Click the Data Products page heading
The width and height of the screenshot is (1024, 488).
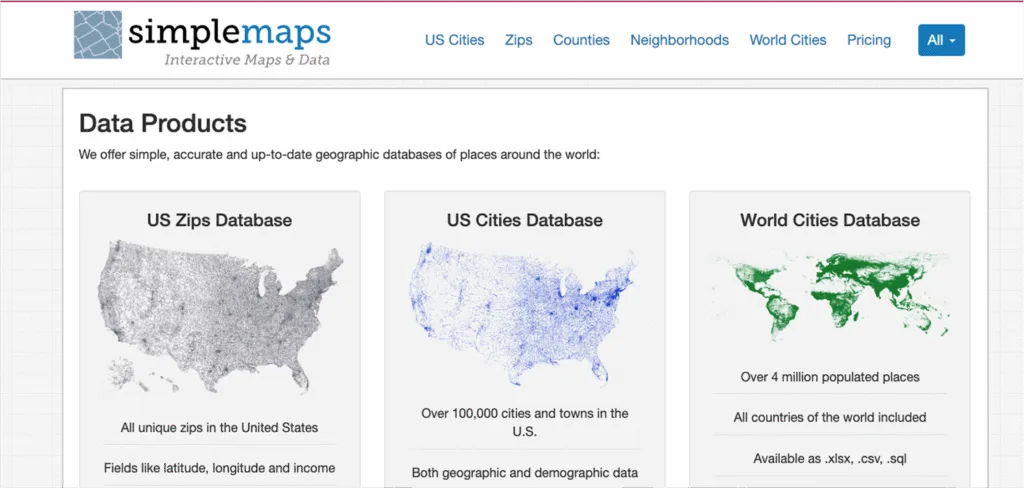[163, 123]
